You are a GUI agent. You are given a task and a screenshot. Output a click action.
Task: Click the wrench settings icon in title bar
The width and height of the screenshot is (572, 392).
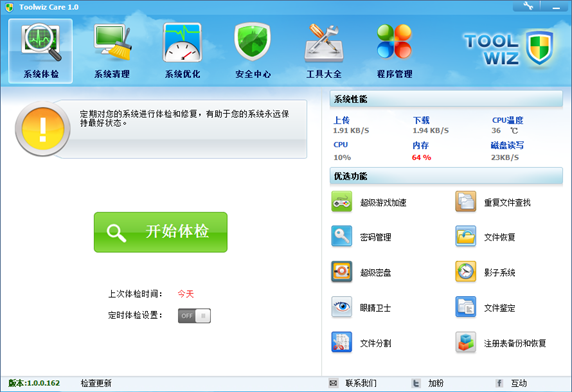[527, 6]
